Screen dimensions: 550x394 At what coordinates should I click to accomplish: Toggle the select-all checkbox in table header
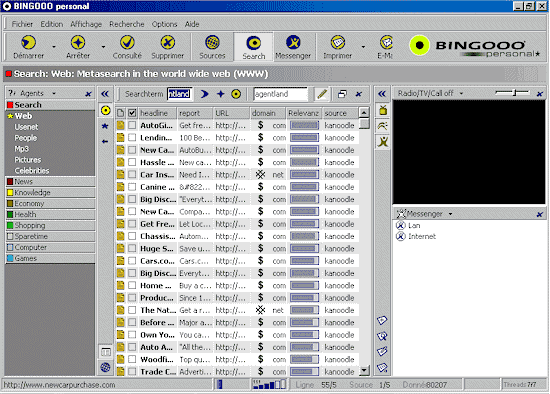(132, 113)
